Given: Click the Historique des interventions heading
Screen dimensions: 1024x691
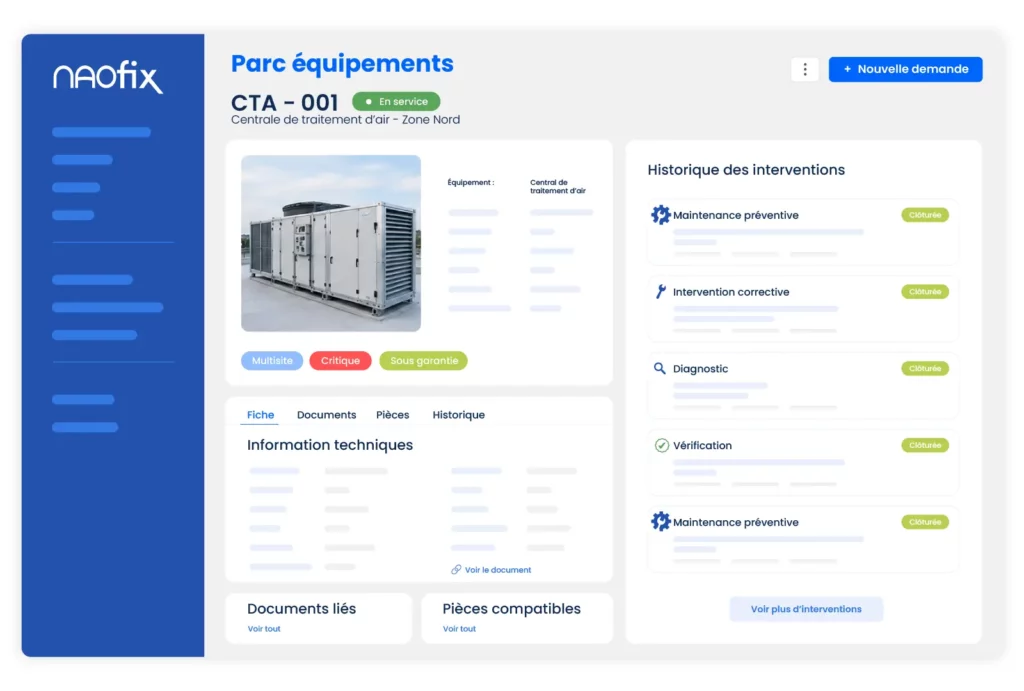Looking at the screenshot, I should [746, 170].
